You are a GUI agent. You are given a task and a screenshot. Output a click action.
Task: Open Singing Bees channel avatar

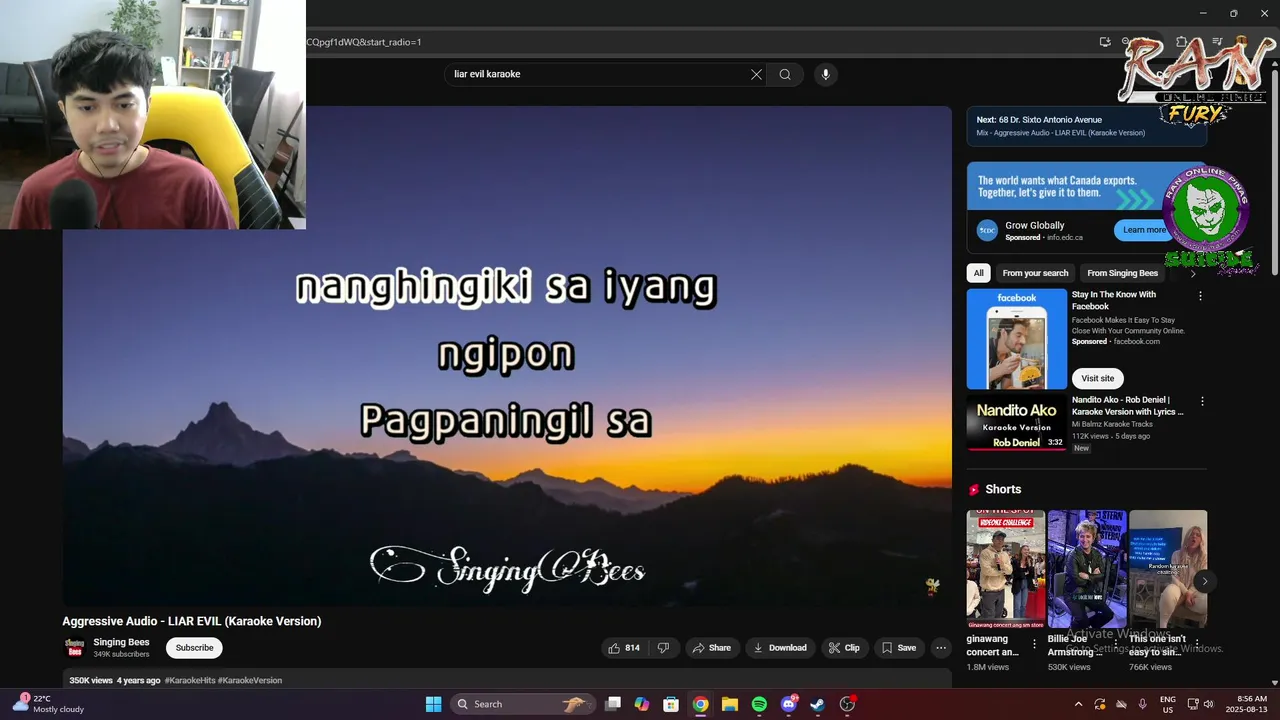click(74, 648)
